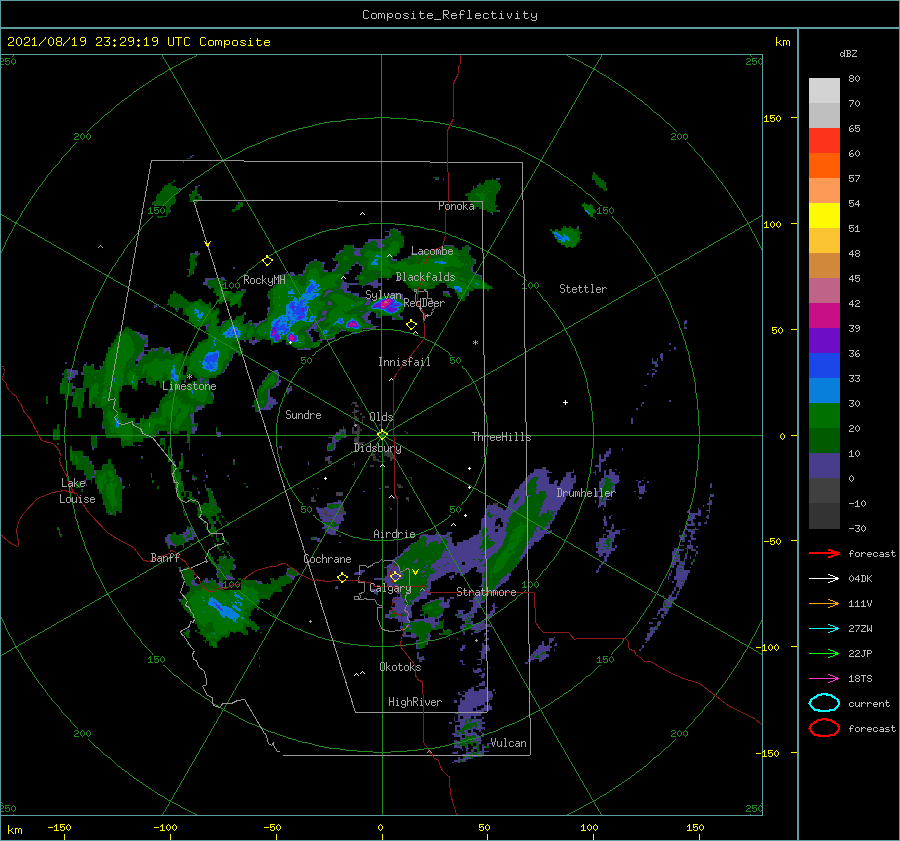Click the Sundre town label
The width and height of the screenshot is (900, 841).
tap(303, 414)
